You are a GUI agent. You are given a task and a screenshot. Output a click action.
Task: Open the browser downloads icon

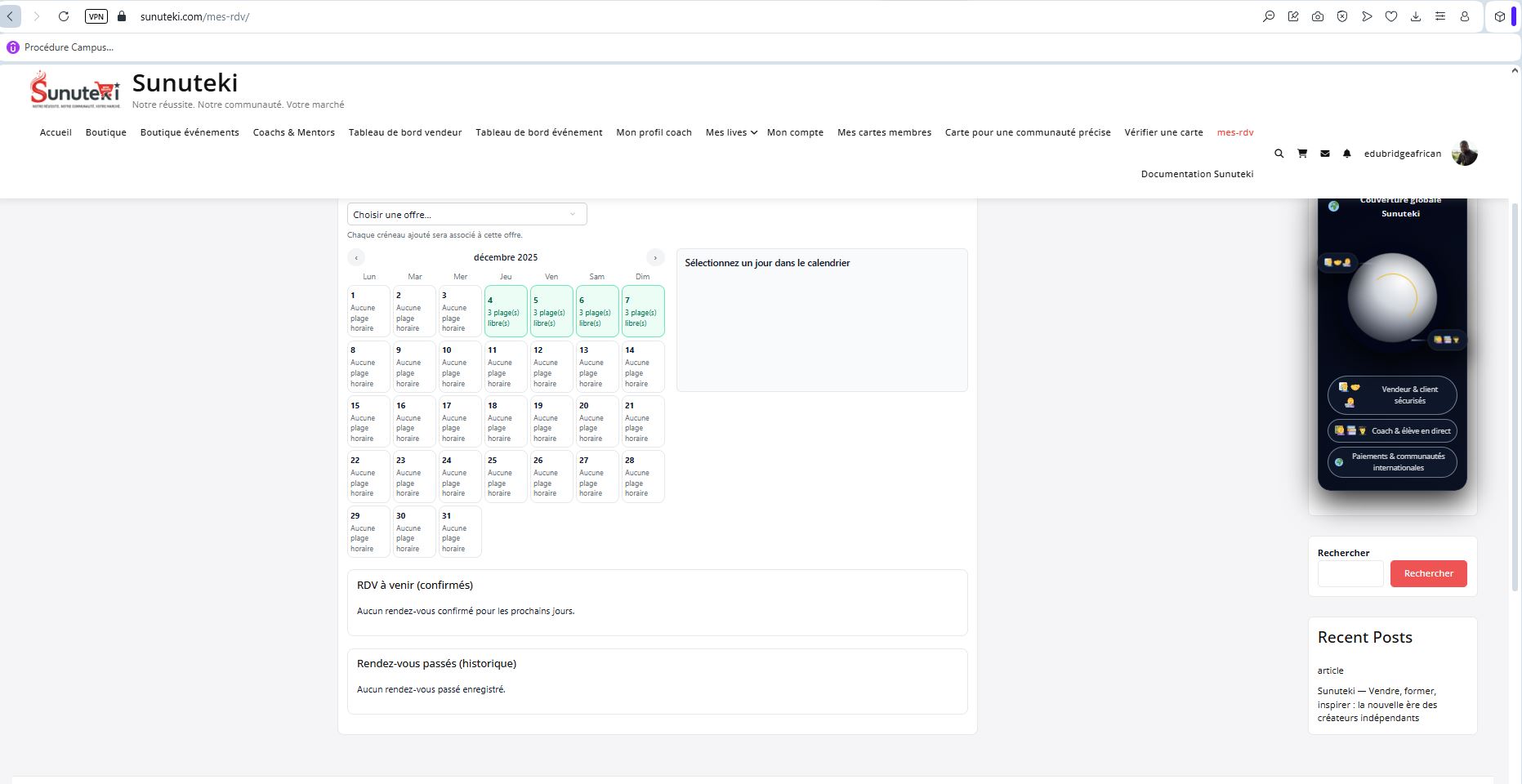pyautogui.click(x=1415, y=16)
